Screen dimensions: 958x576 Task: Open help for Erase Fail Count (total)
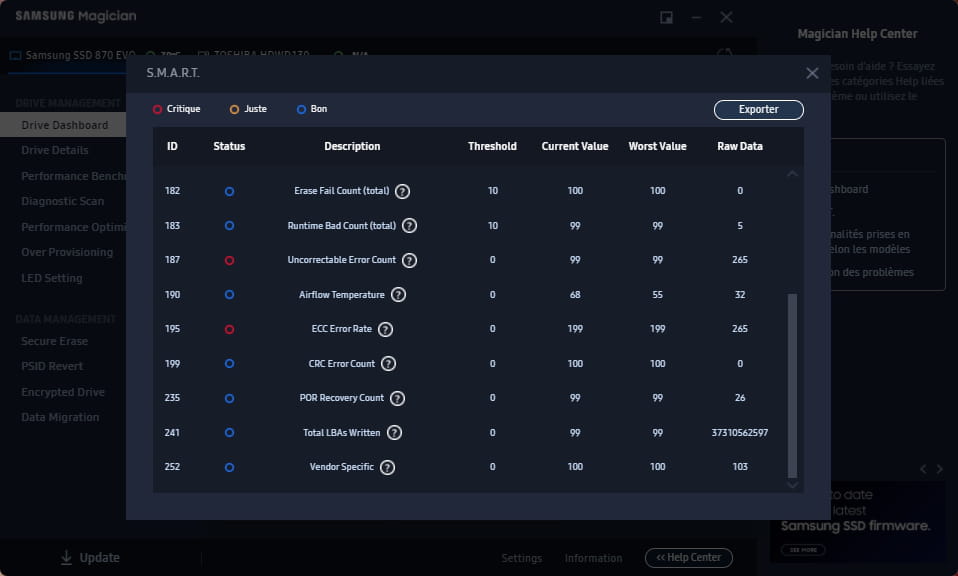402,191
